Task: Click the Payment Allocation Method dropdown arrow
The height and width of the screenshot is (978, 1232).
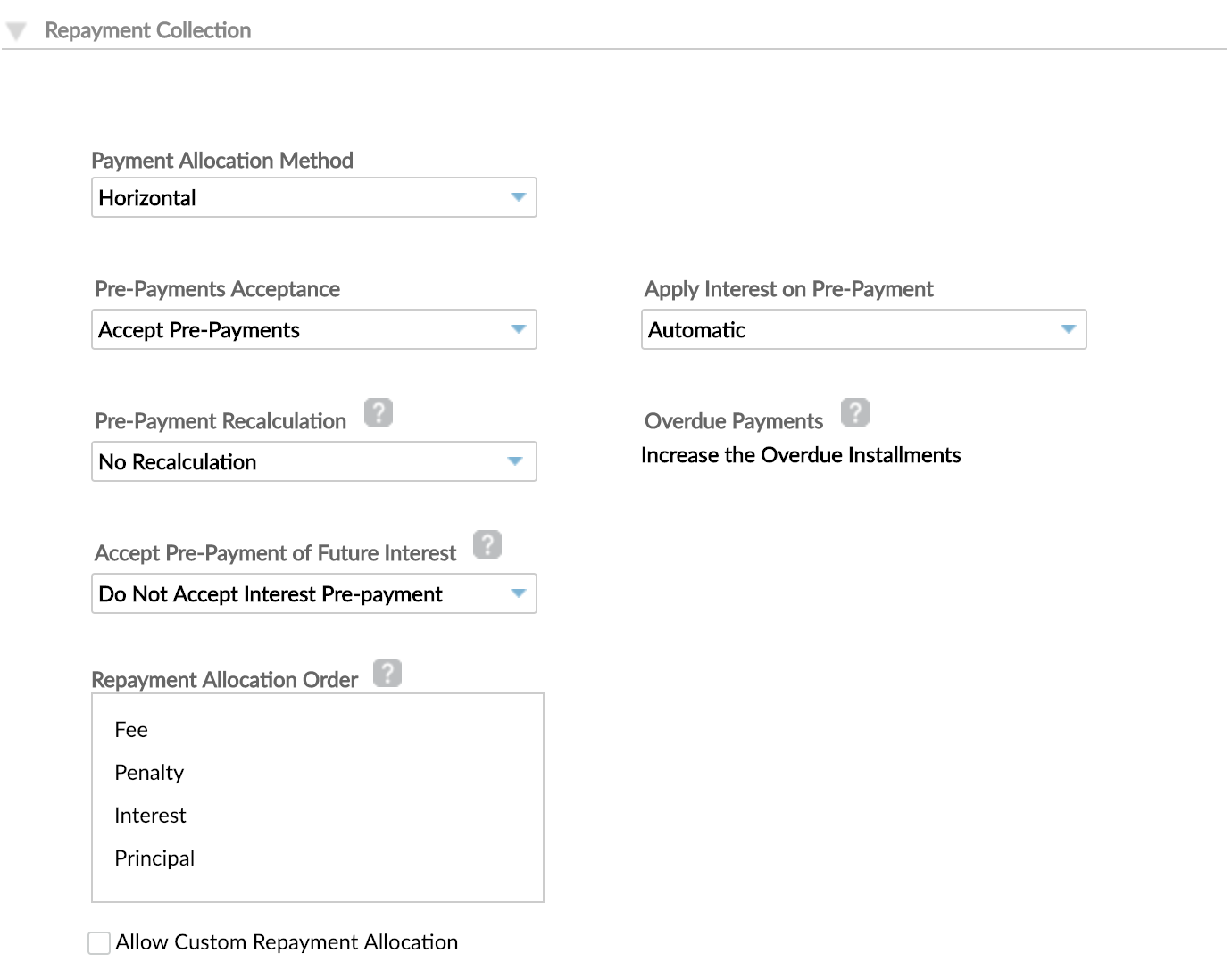Action: coord(519,197)
